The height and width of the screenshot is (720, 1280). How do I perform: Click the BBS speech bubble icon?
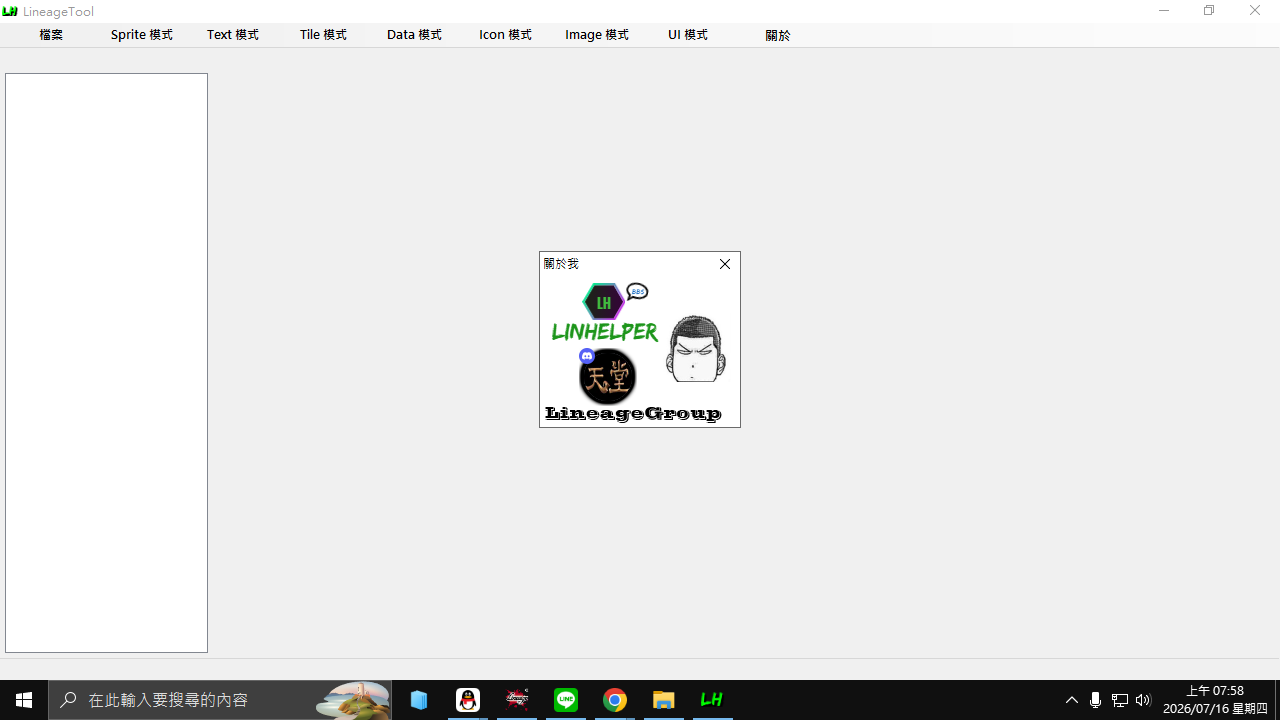(638, 292)
